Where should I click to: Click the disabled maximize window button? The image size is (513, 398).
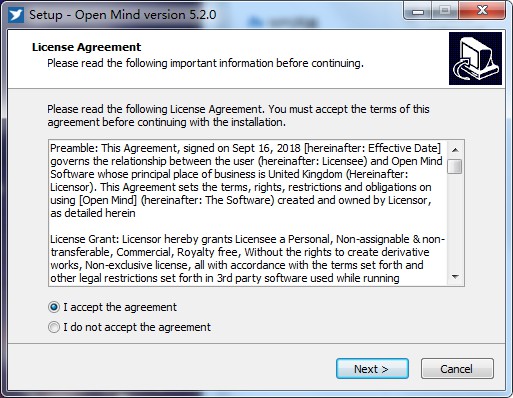pos(445,11)
